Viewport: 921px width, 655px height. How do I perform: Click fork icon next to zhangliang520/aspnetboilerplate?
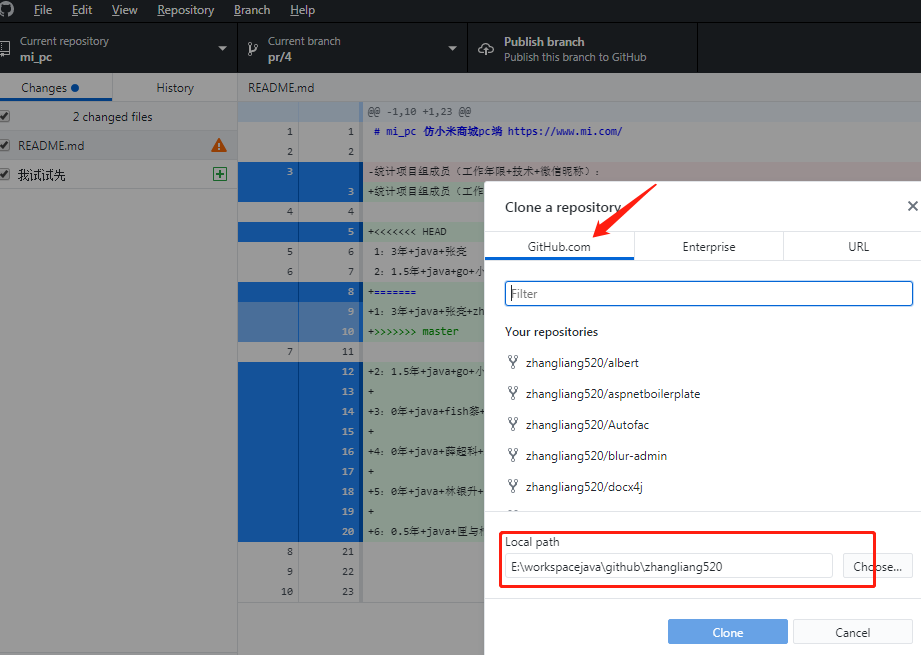pyautogui.click(x=513, y=392)
